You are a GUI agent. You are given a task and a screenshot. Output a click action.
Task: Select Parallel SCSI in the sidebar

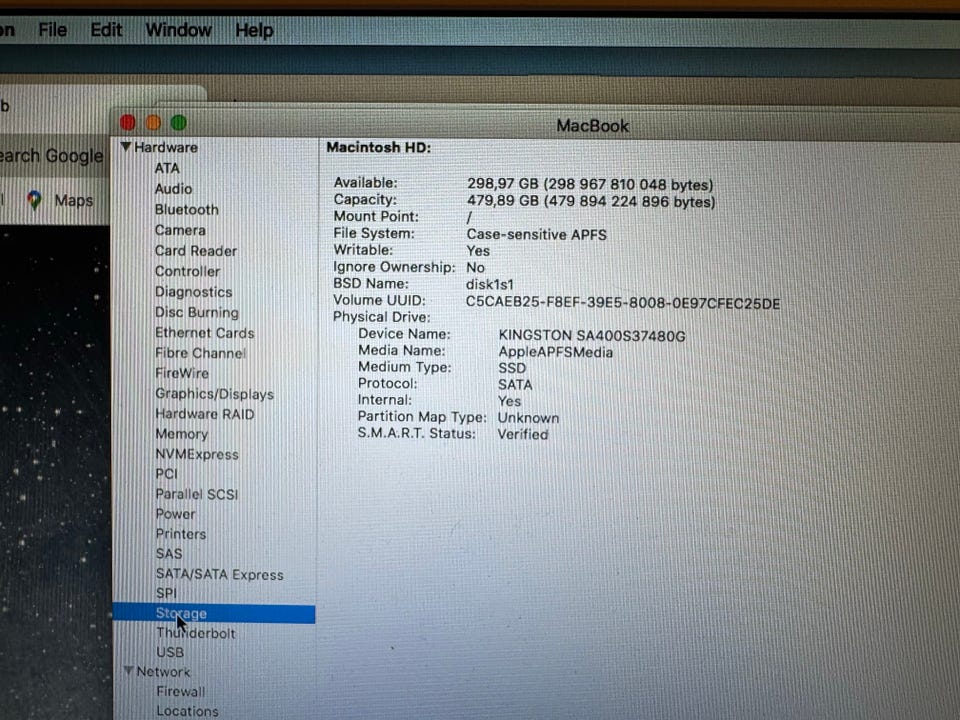(197, 494)
